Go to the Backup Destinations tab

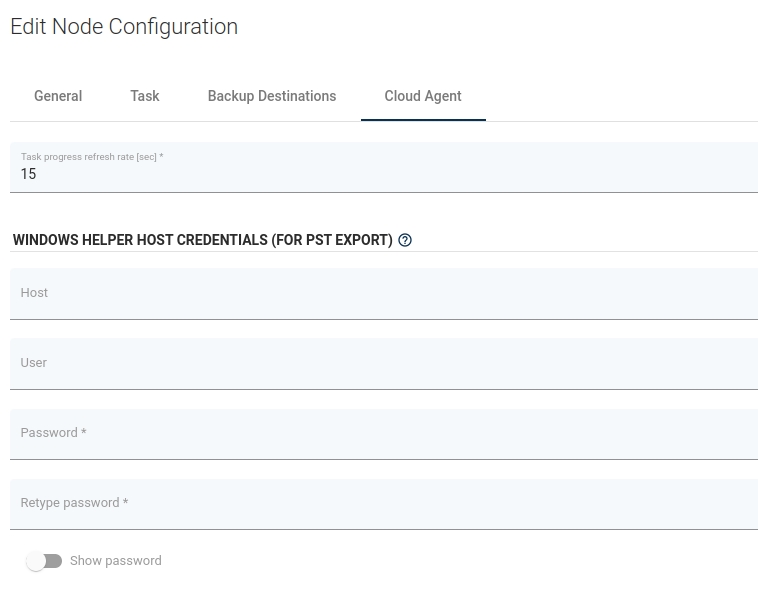pyautogui.click(x=272, y=96)
